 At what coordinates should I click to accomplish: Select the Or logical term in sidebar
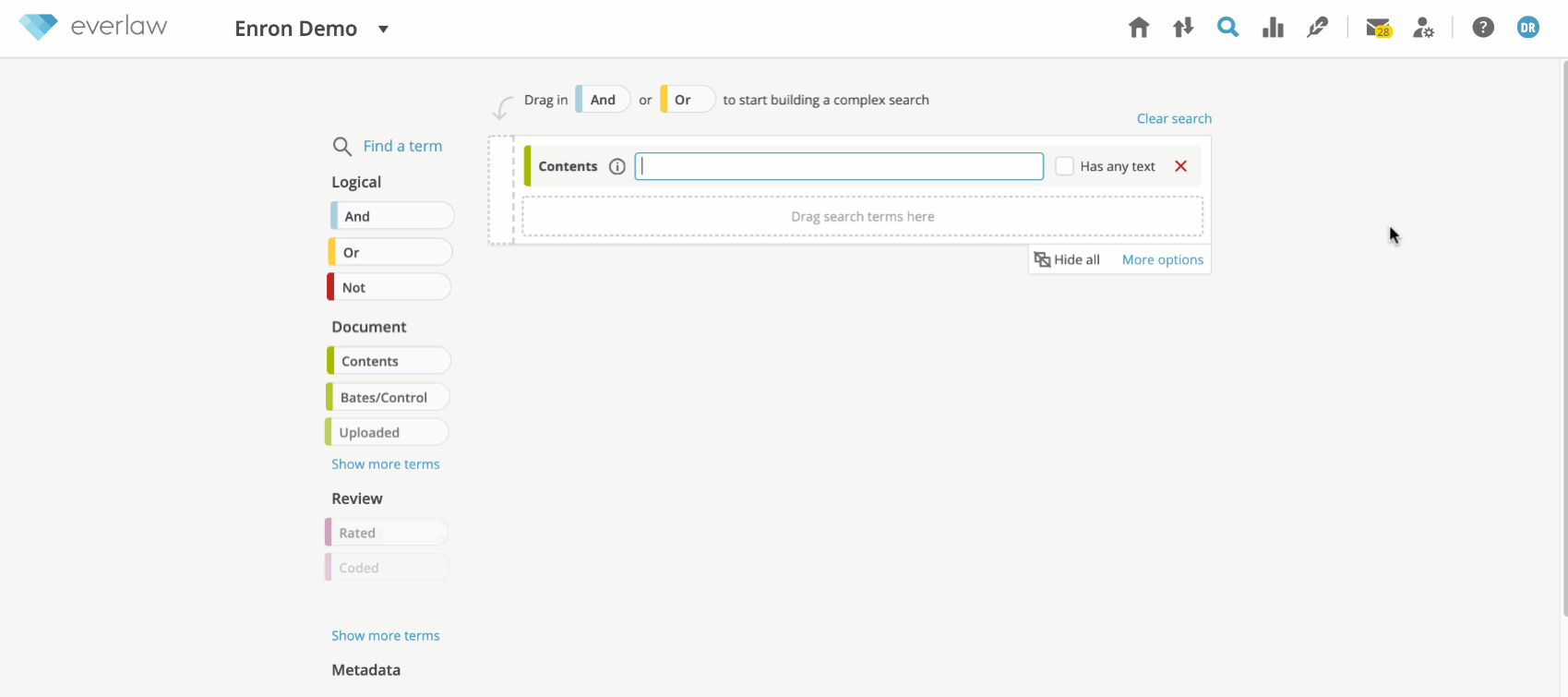(390, 252)
